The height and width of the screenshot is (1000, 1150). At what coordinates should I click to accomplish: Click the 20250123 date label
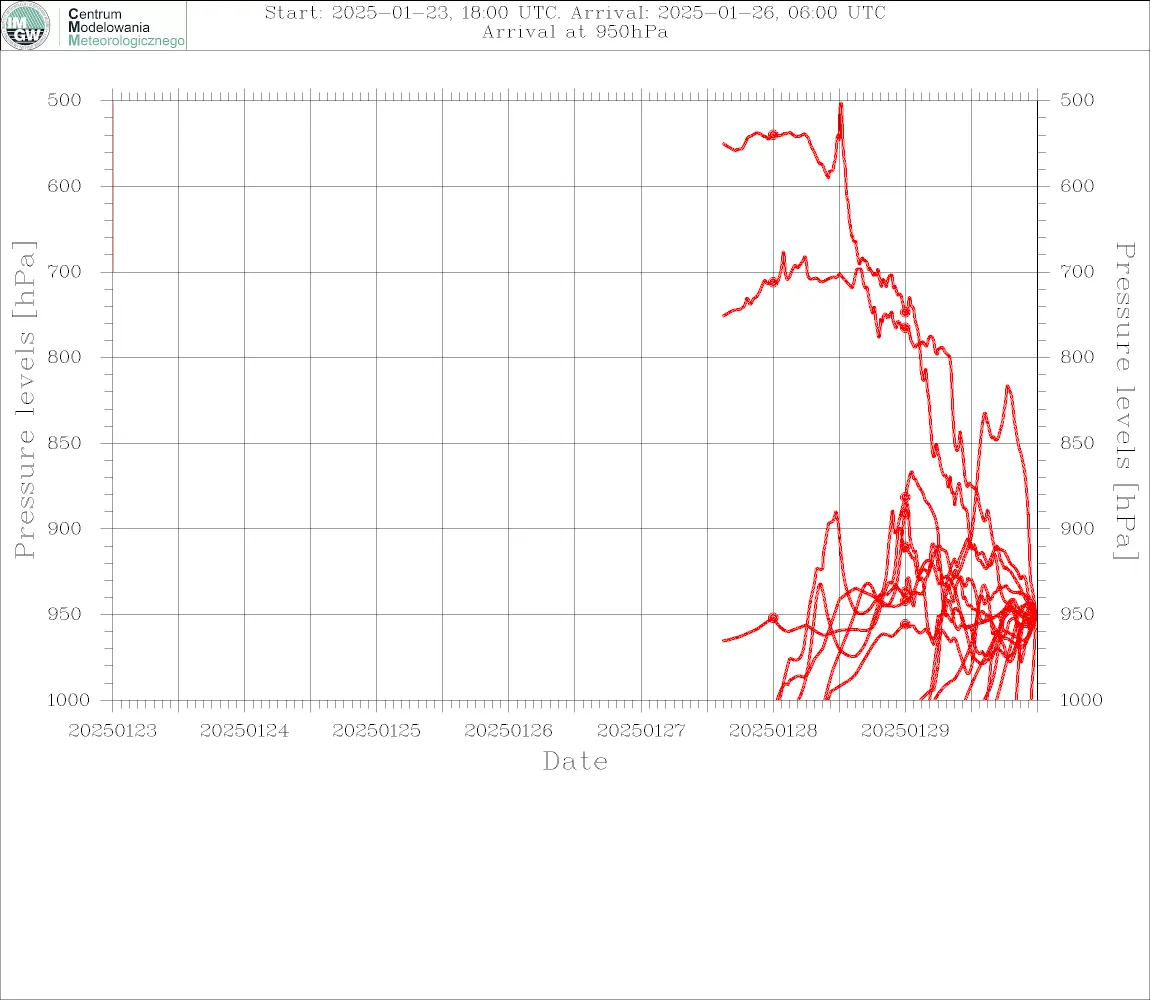(x=112, y=731)
